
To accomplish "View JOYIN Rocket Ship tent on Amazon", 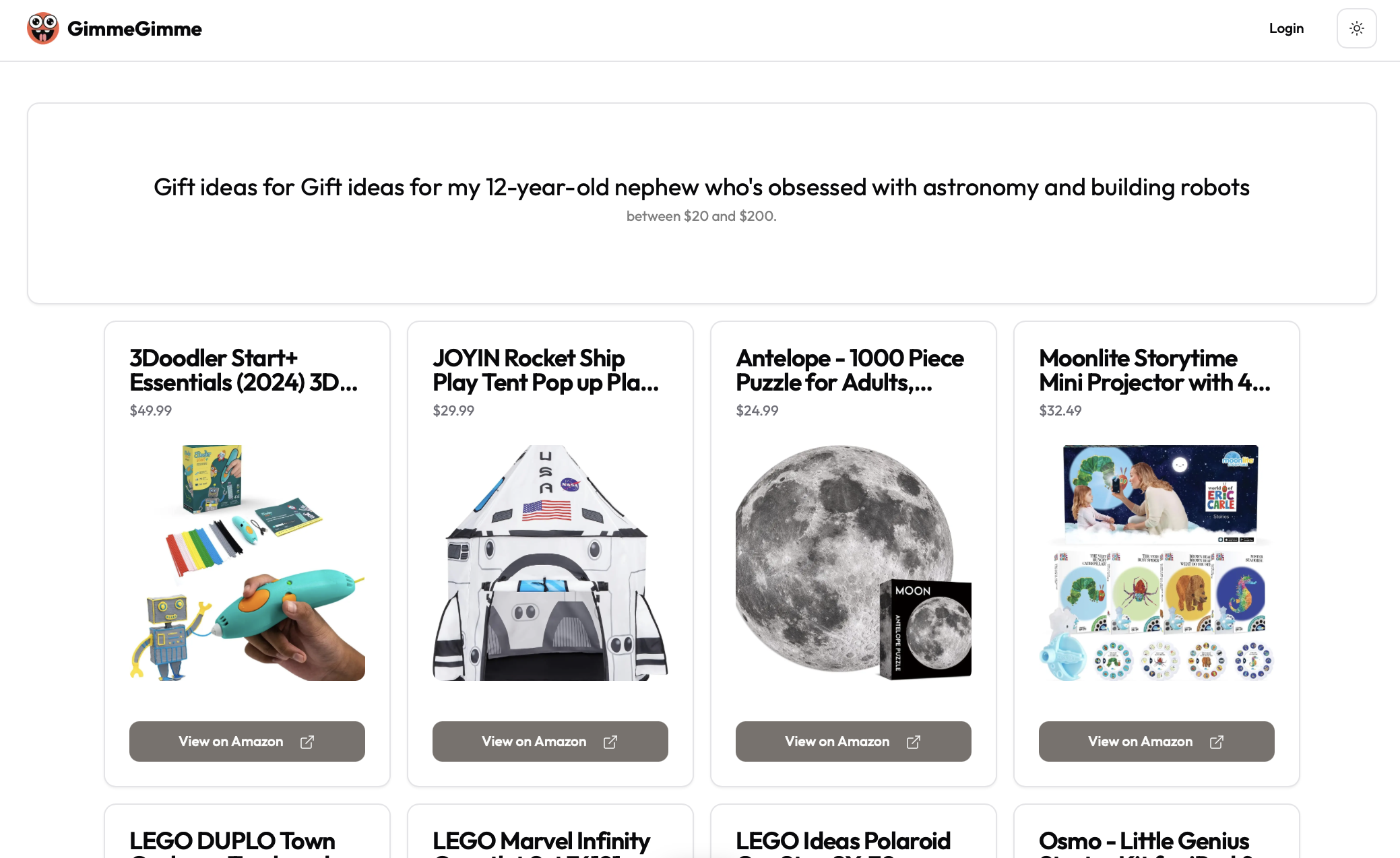I will click(x=550, y=741).
